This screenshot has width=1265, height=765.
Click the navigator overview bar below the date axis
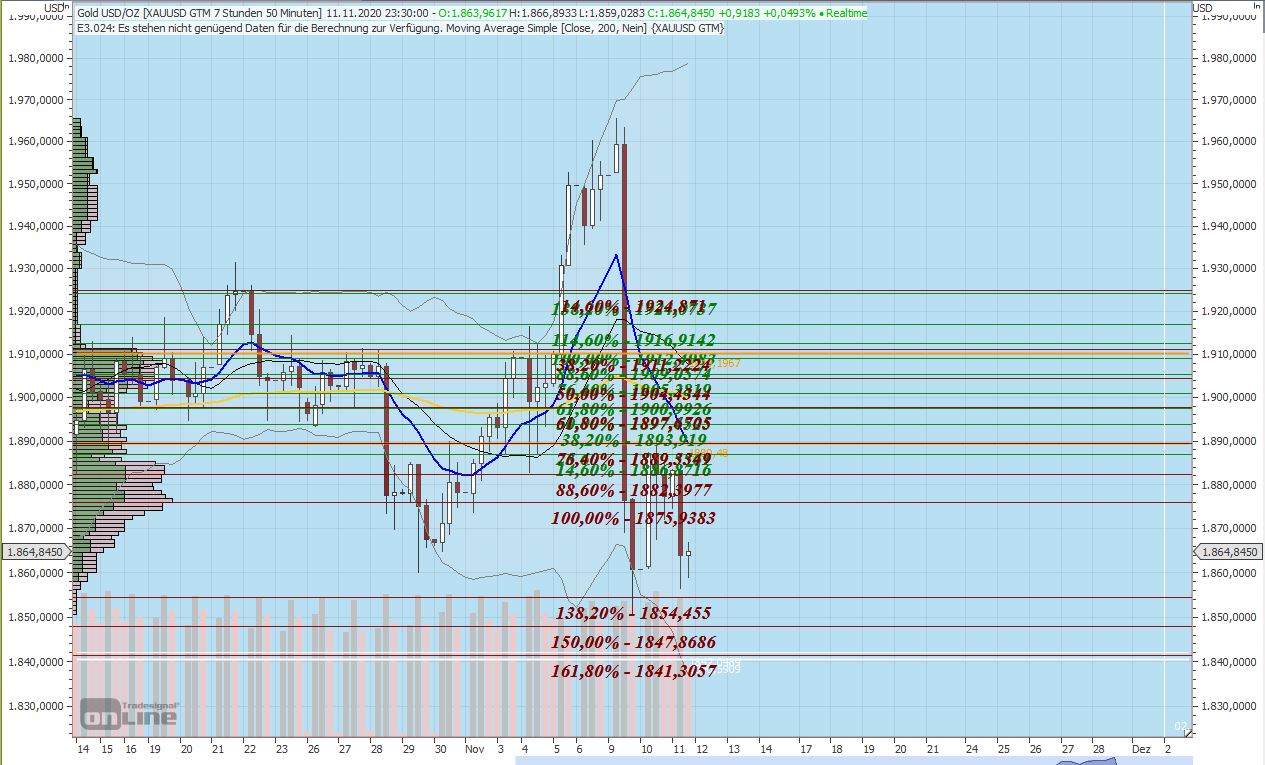pos(856,761)
